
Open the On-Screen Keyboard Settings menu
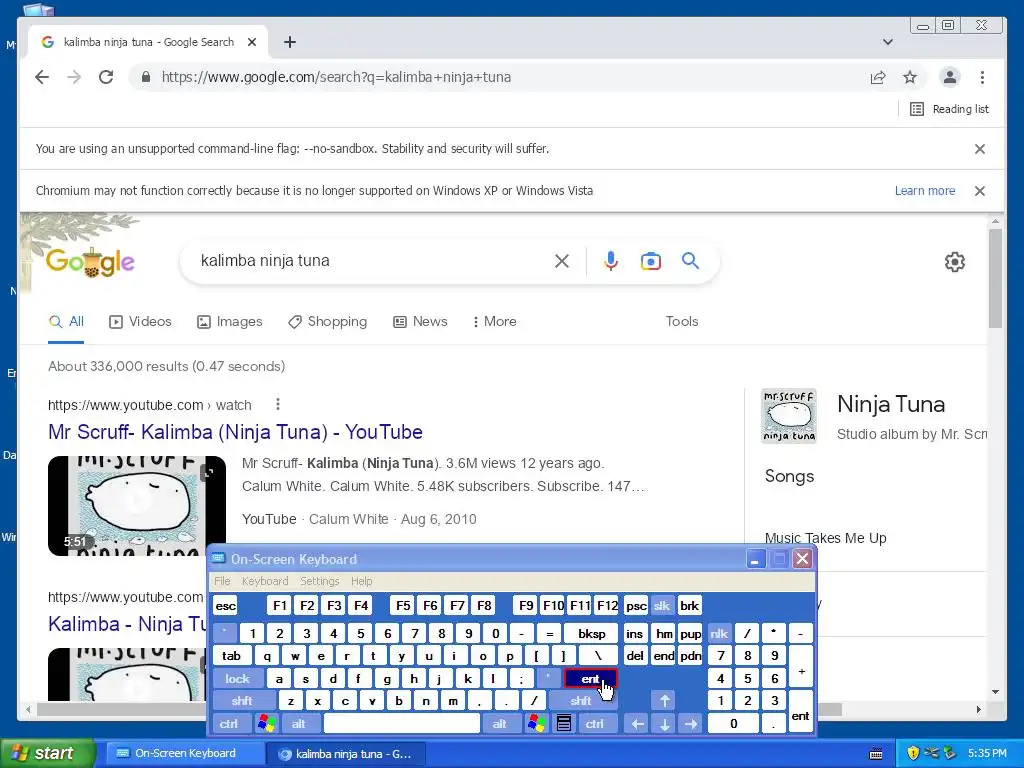tap(319, 581)
